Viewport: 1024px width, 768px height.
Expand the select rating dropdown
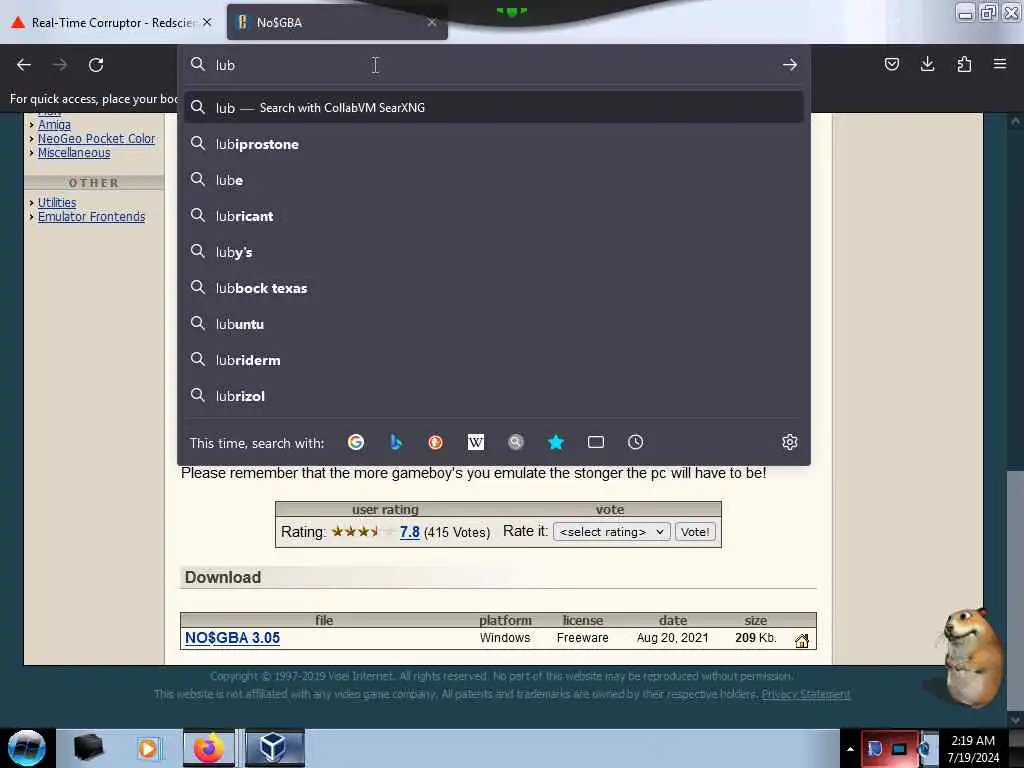click(x=611, y=532)
